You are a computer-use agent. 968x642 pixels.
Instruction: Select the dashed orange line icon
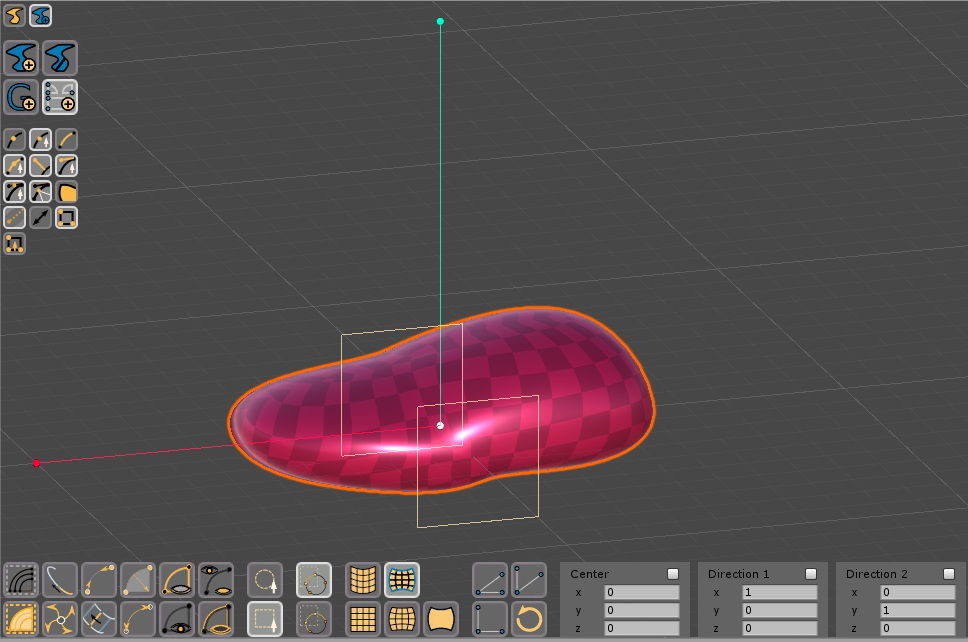click(15, 217)
